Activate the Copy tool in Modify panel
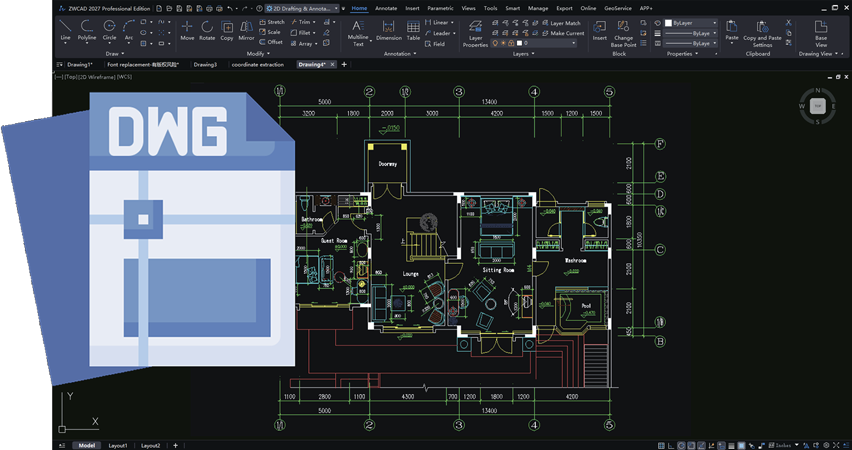852x450 pixels. [x=227, y=30]
